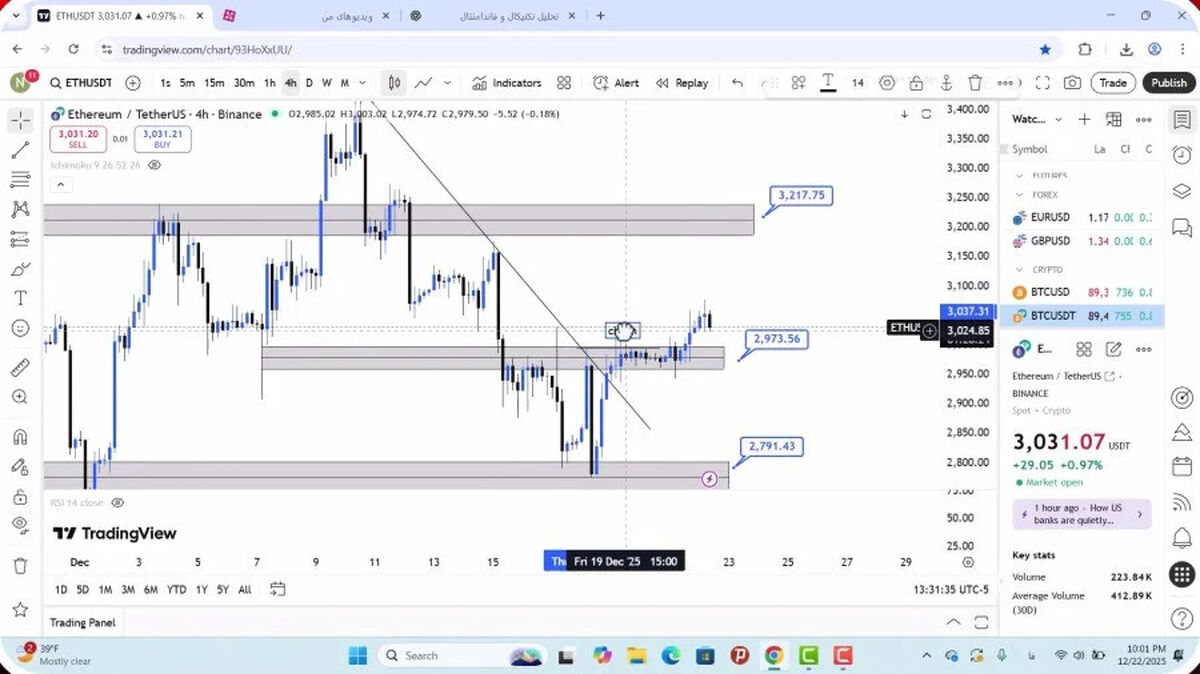Open the line chart style dropdown arrow
The height and width of the screenshot is (674, 1200).
point(447,83)
